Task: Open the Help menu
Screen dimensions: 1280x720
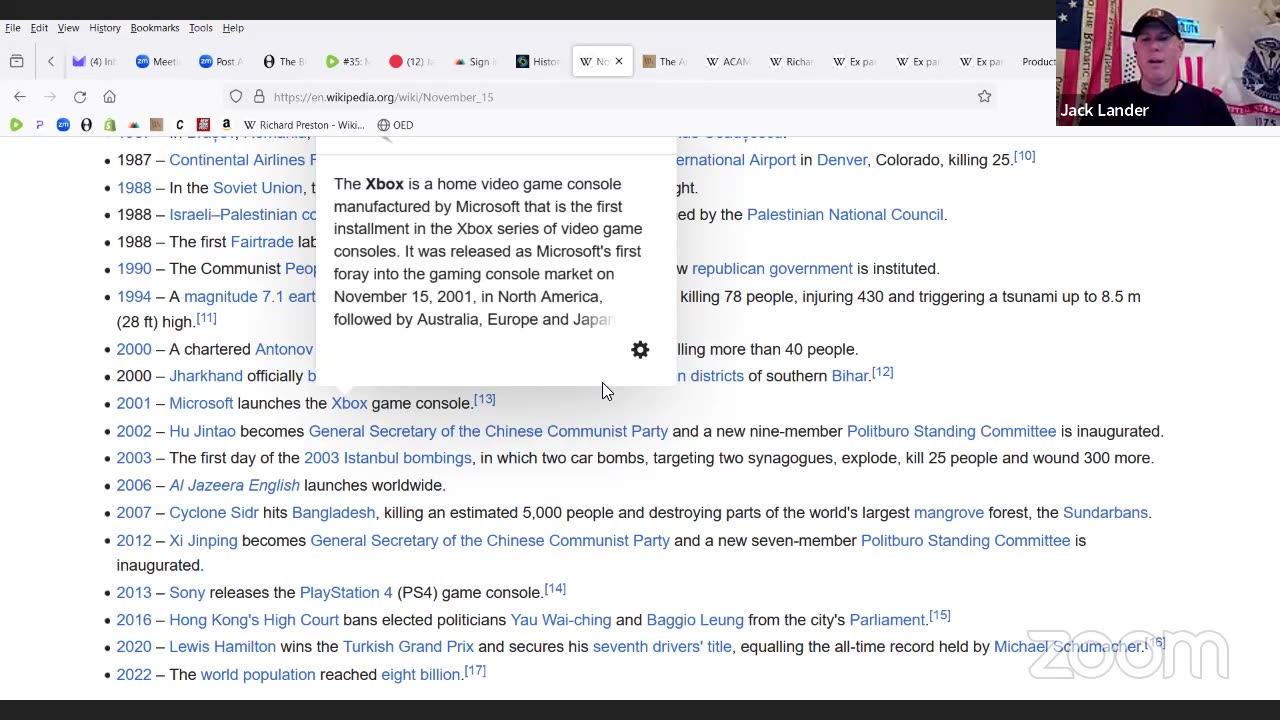Action: 233,28
